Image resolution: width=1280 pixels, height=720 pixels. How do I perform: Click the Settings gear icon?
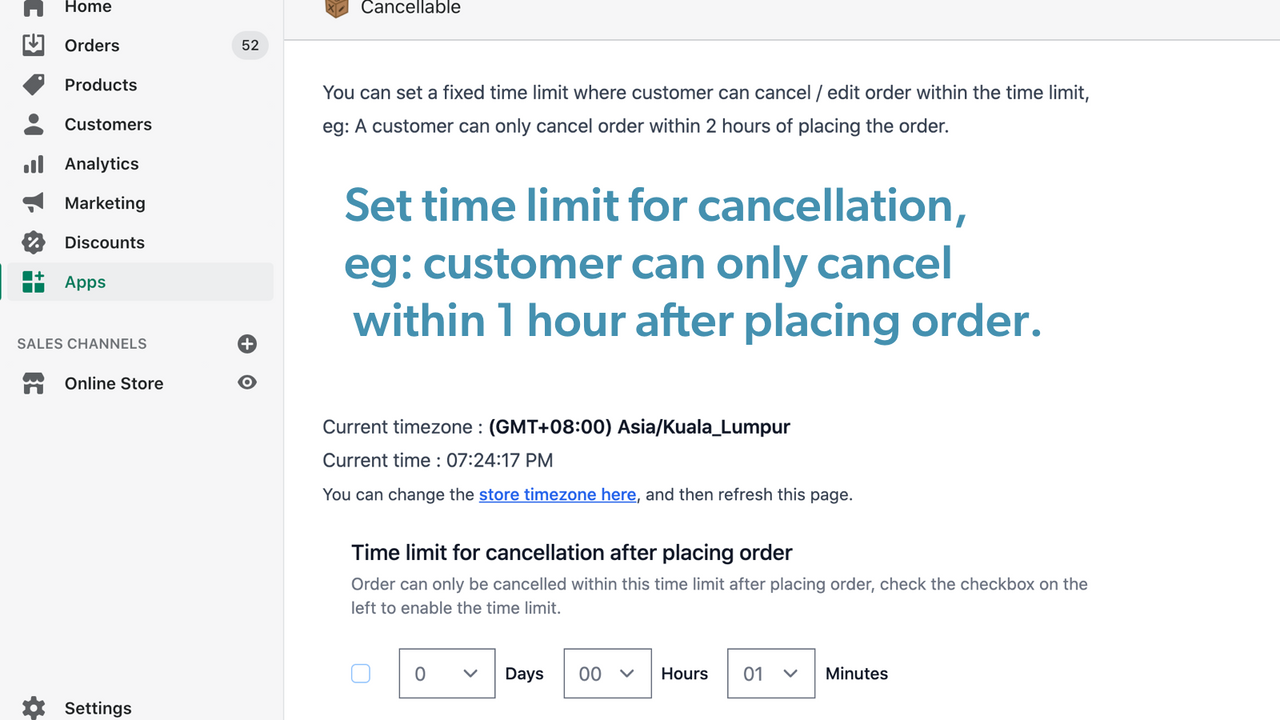pos(33,707)
